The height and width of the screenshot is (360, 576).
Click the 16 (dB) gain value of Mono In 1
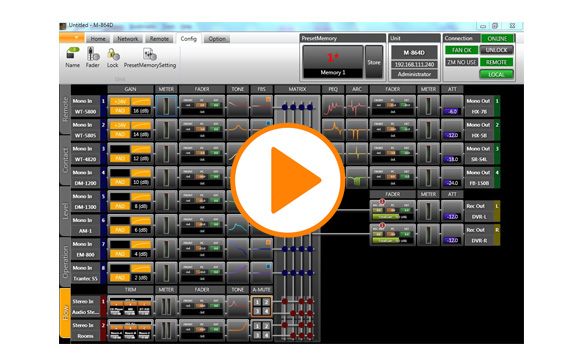[x=141, y=111]
